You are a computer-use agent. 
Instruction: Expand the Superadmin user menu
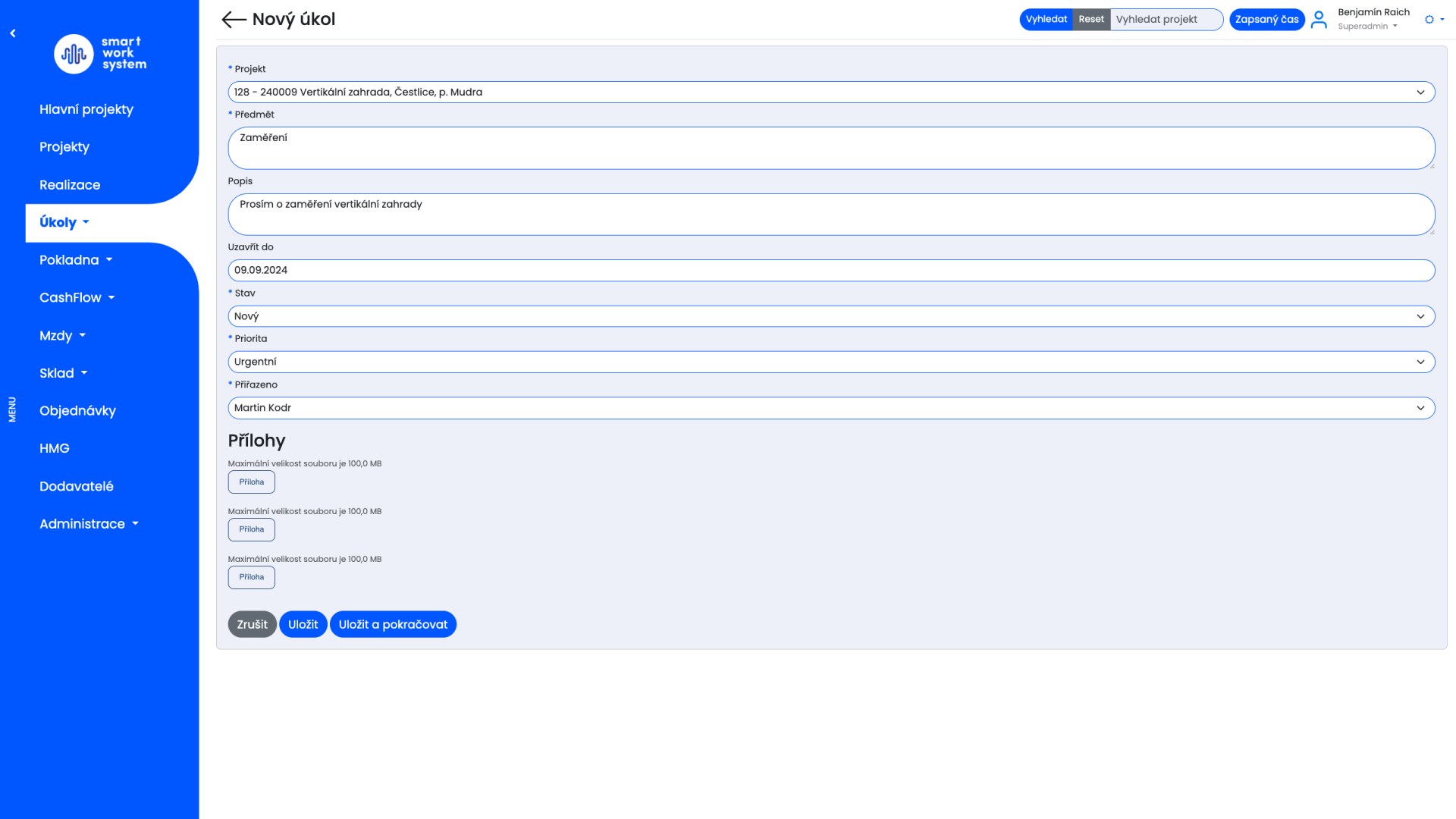(1367, 27)
